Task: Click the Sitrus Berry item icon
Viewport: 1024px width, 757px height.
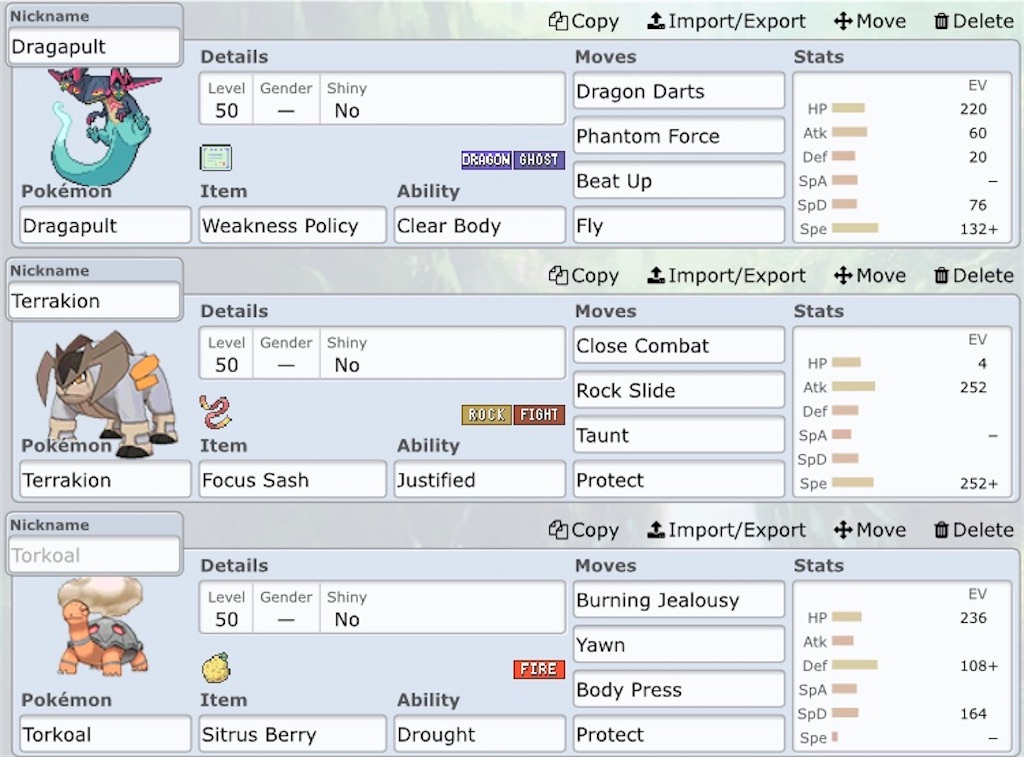Action: pos(216,667)
